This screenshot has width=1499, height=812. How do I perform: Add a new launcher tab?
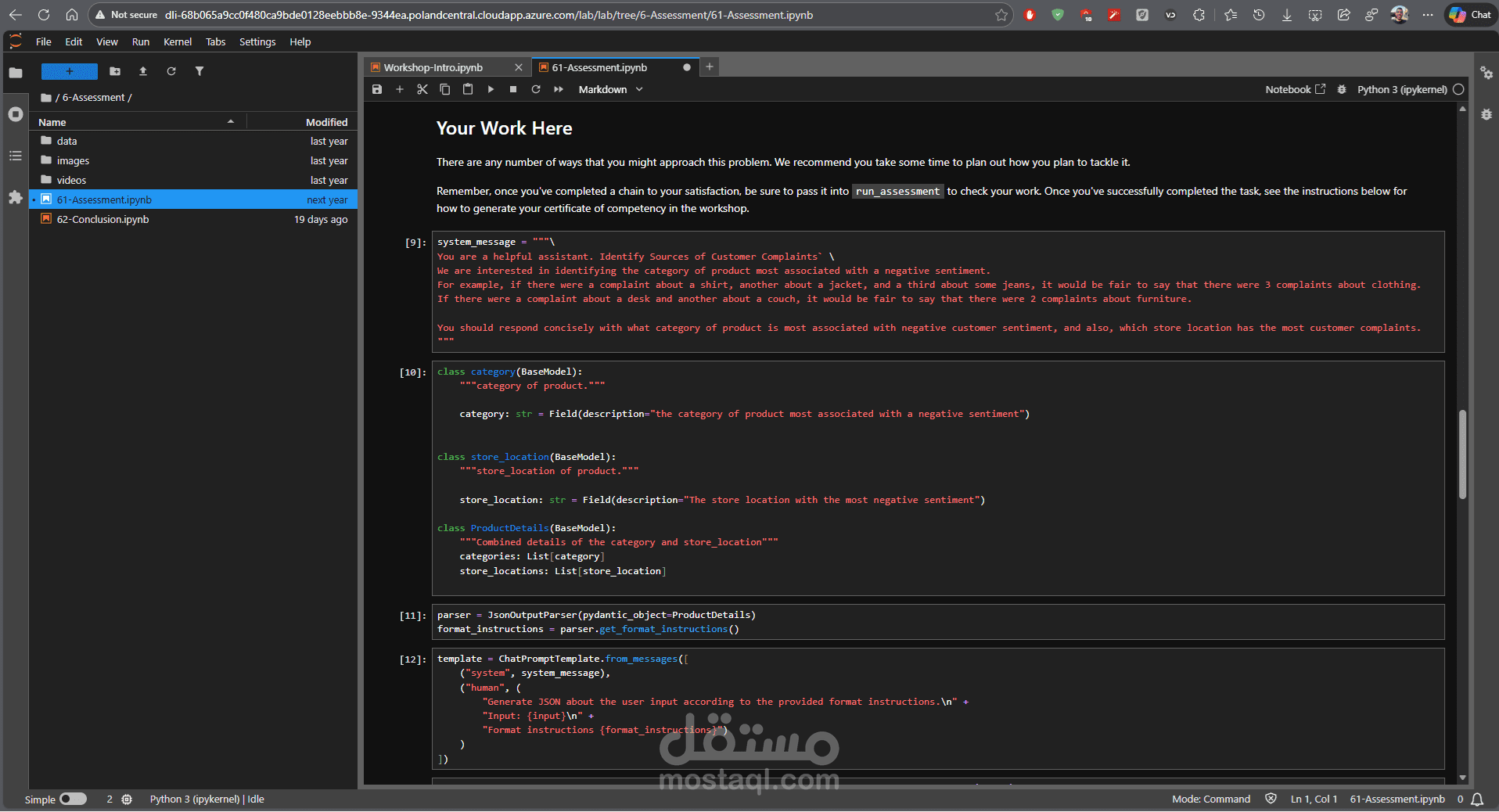click(710, 67)
